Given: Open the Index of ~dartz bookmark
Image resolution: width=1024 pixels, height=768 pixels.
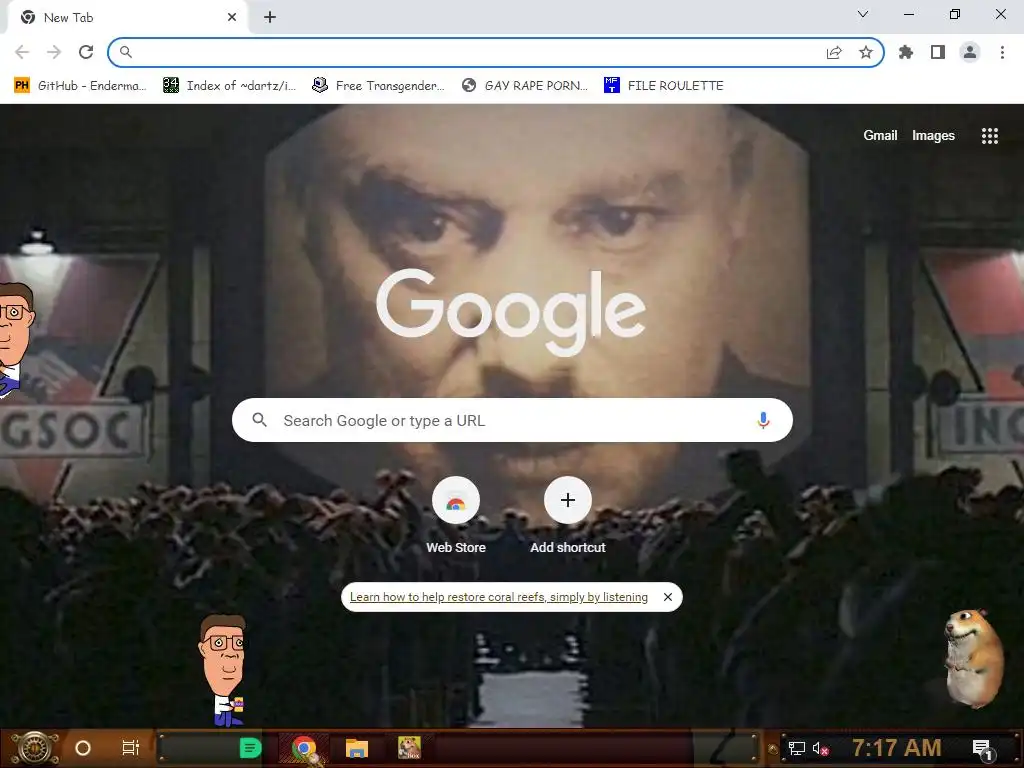Looking at the screenshot, I should pos(229,86).
